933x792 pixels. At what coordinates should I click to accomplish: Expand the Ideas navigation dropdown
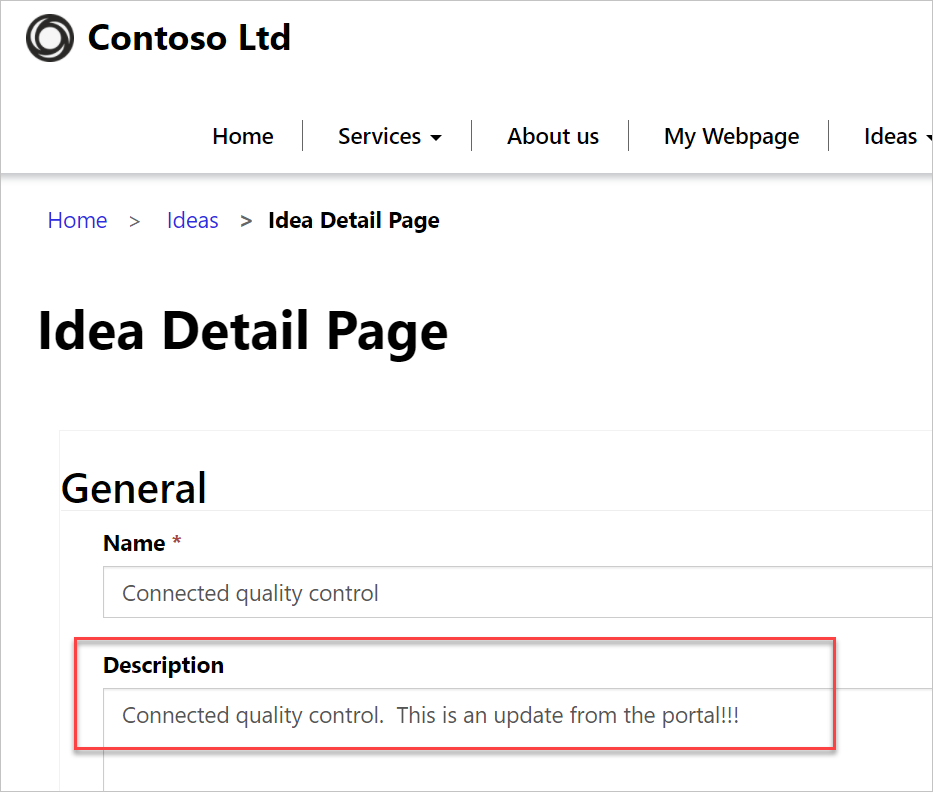(x=890, y=136)
